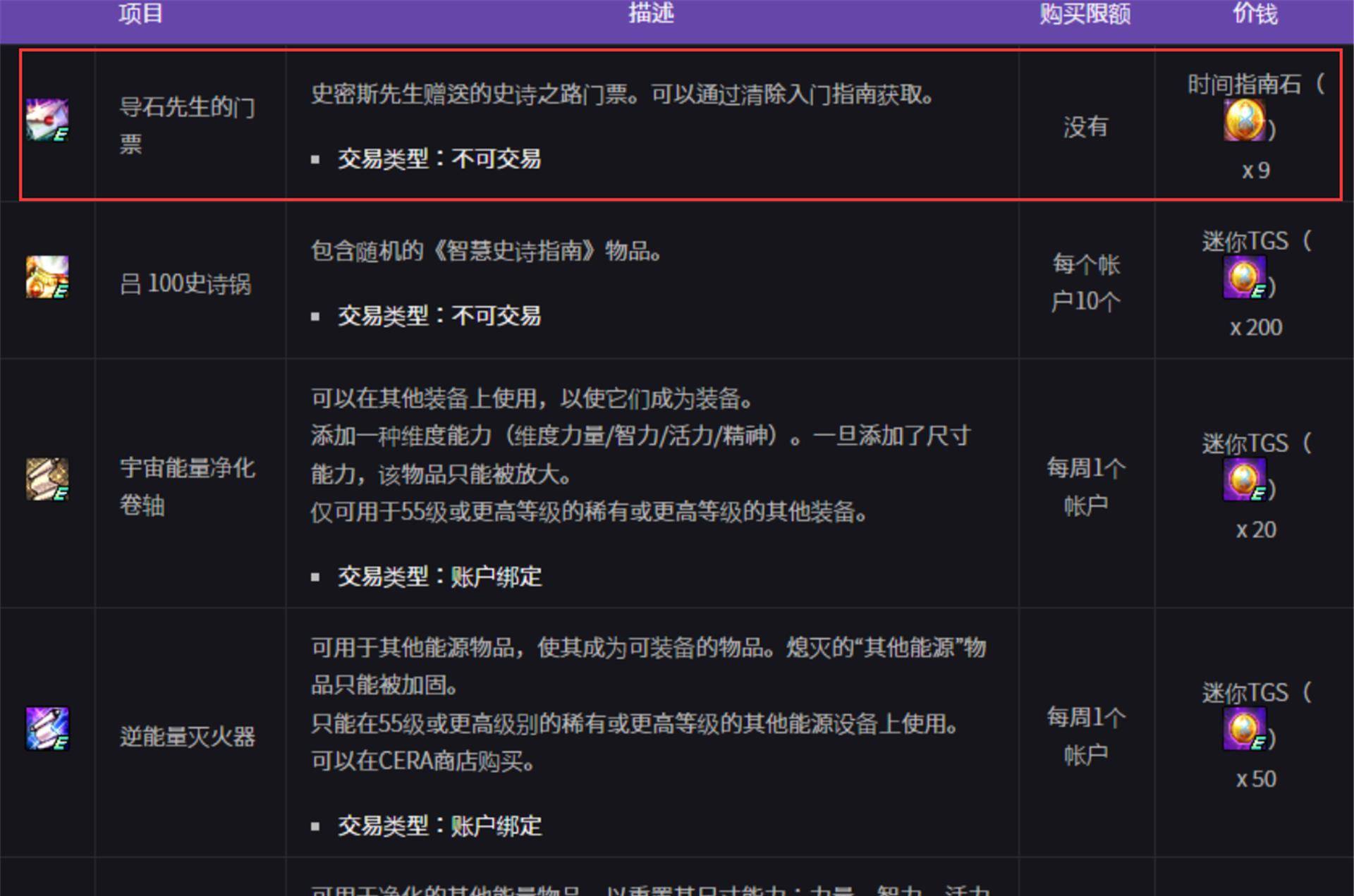Image resolution: width=1354 pixels, height=896 pixels.
Task: Click the line 可用于其他能源物品
Action: tap(649, 648)
